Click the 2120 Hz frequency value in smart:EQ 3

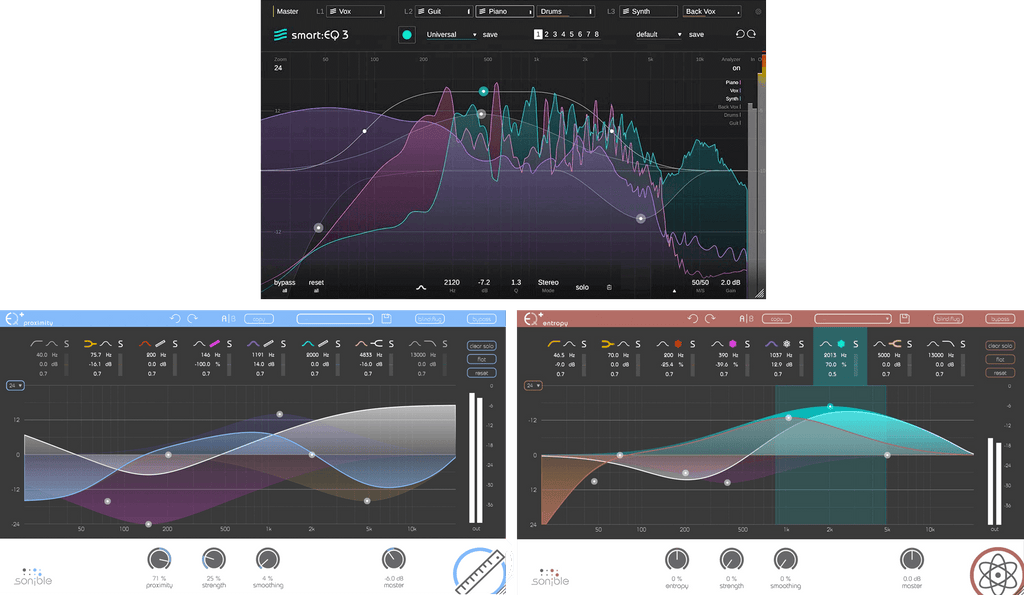pos(452,283)
